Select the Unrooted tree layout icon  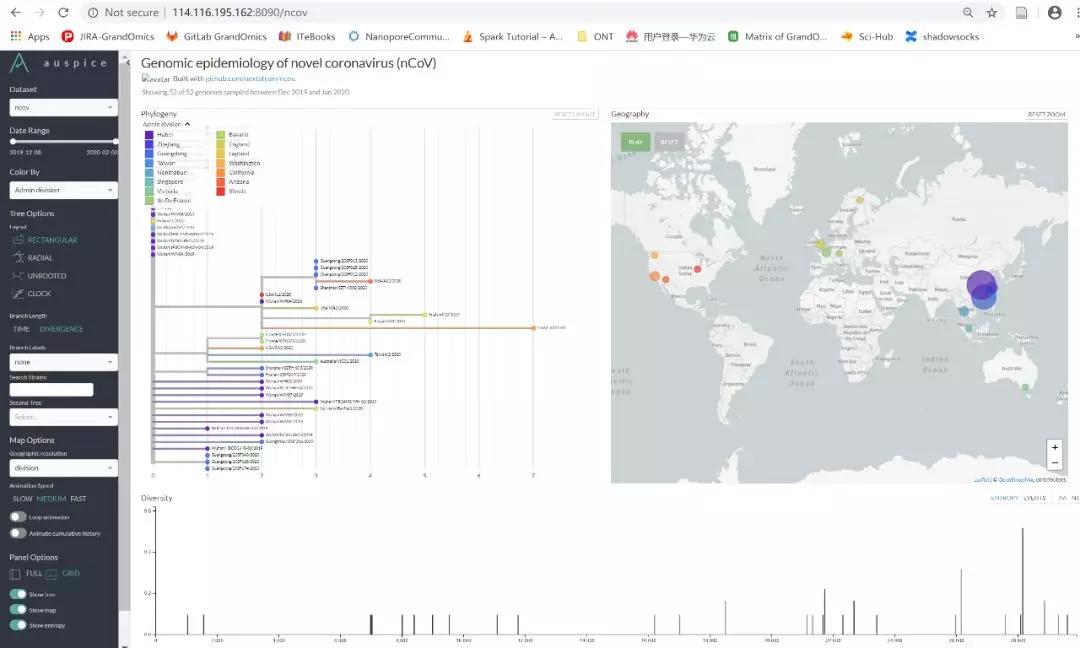18,275
